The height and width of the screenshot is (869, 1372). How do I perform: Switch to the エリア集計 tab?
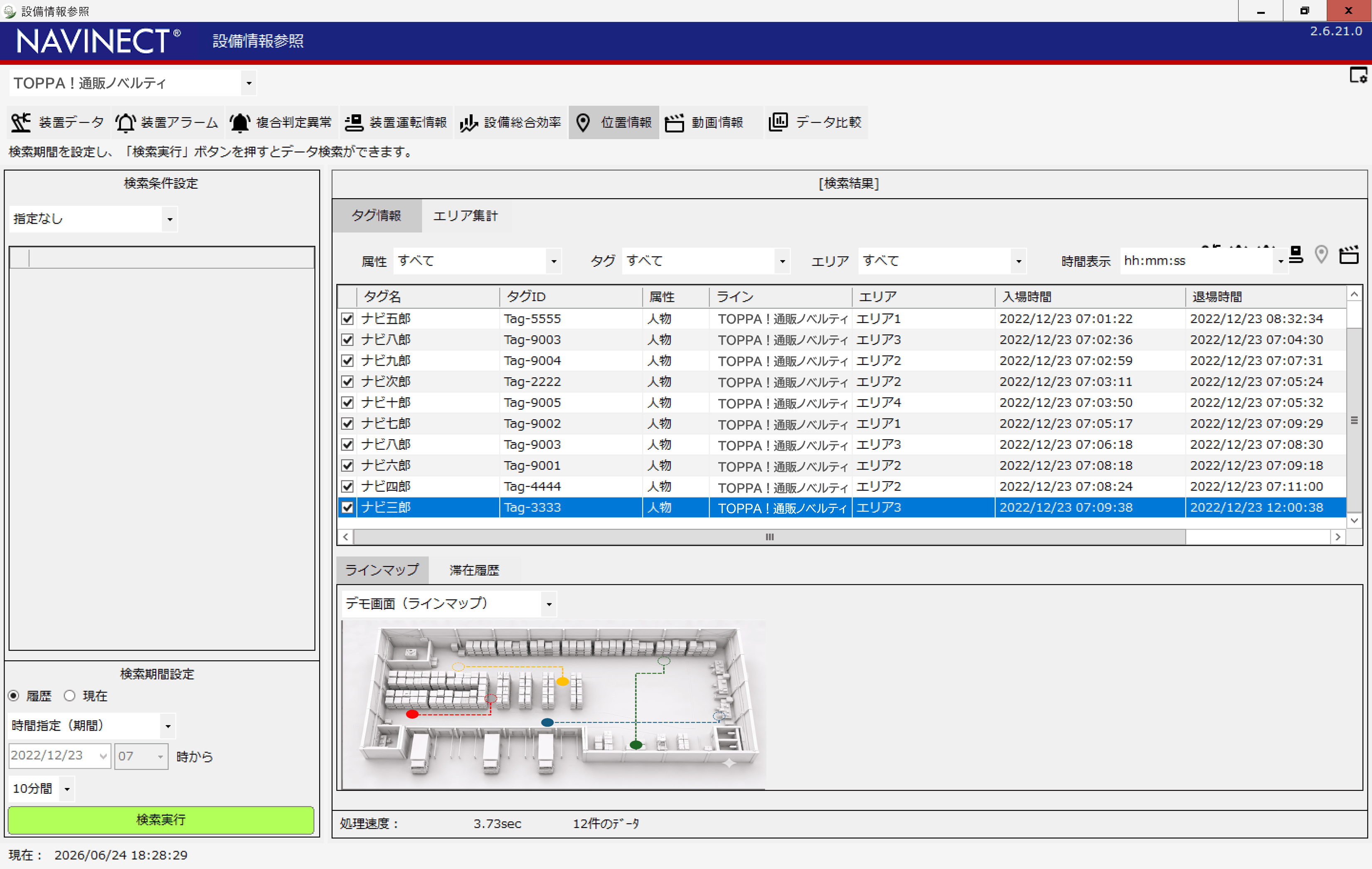click(x=465, y=215)
